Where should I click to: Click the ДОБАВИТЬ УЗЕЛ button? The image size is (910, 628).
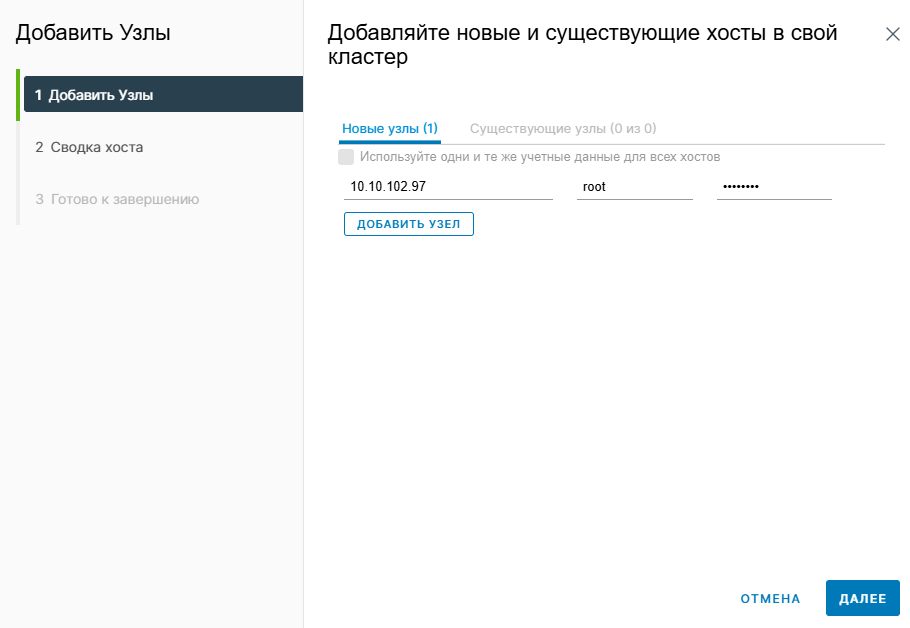pos(409,224)
